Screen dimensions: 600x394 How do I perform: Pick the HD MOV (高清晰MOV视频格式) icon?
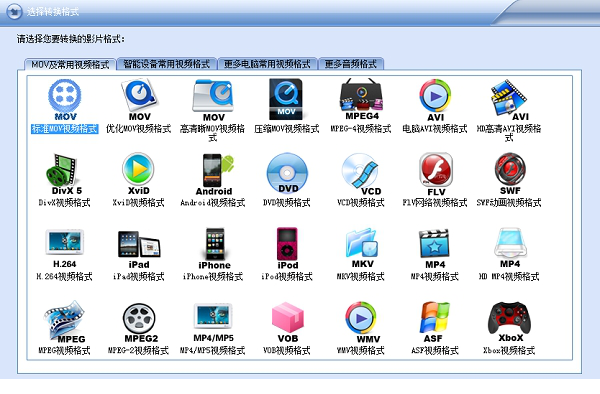pyautogui.click(x=213, y=100)
